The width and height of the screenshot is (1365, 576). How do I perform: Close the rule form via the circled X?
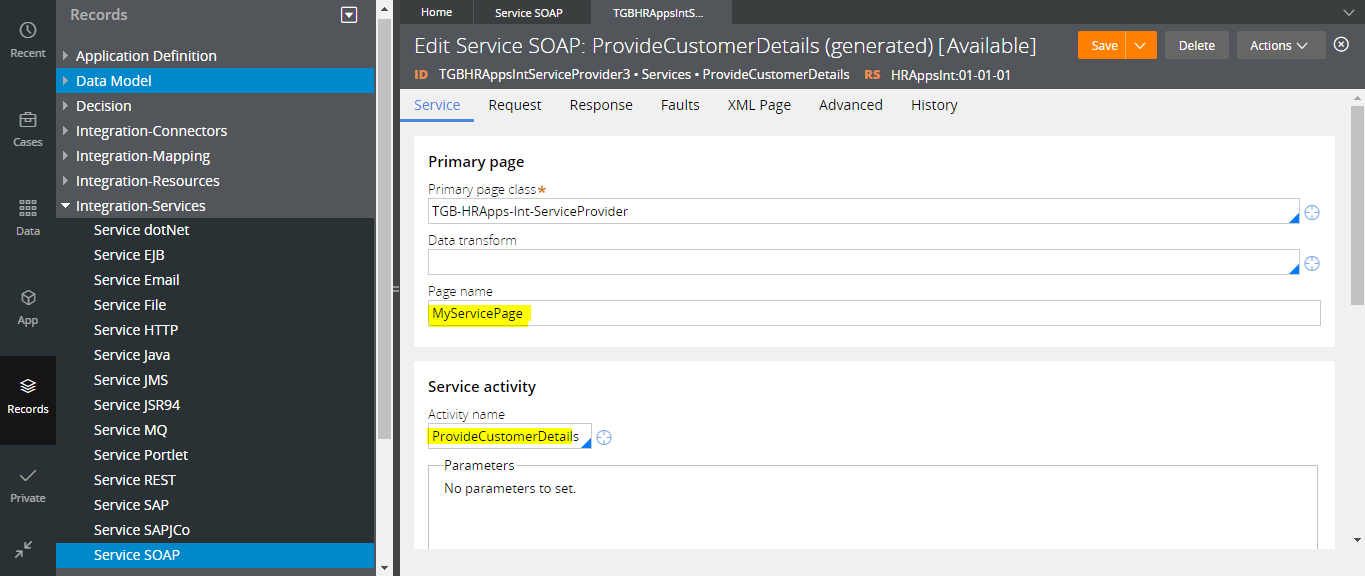[x=1341, y=45]
